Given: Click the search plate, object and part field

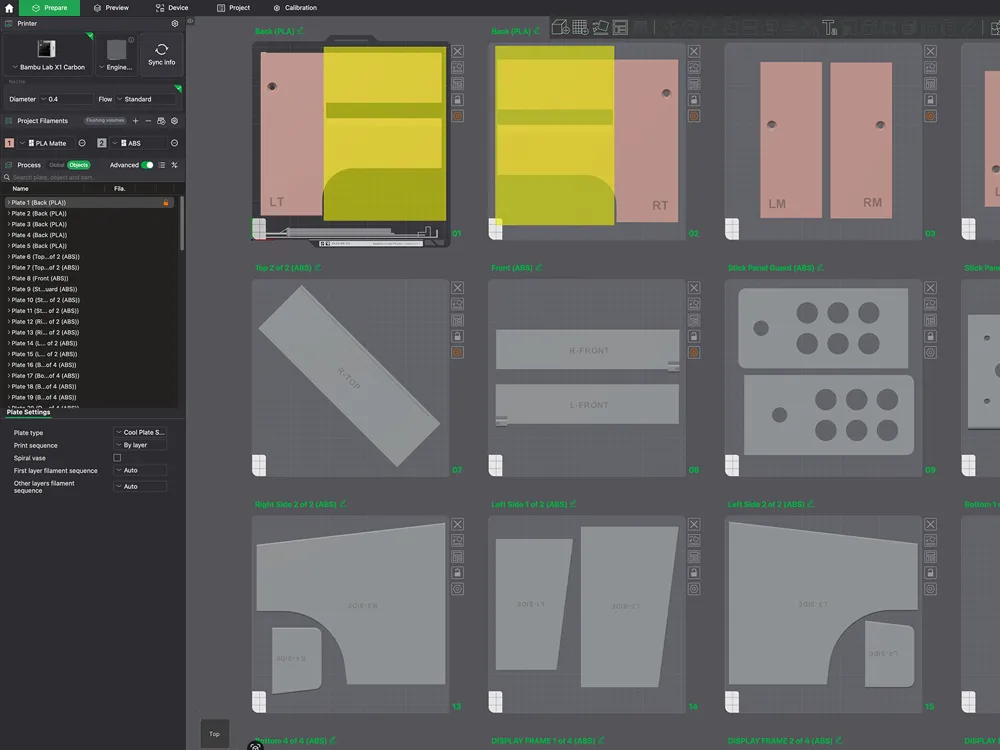Looking at the screenshot, I should 91,177.
